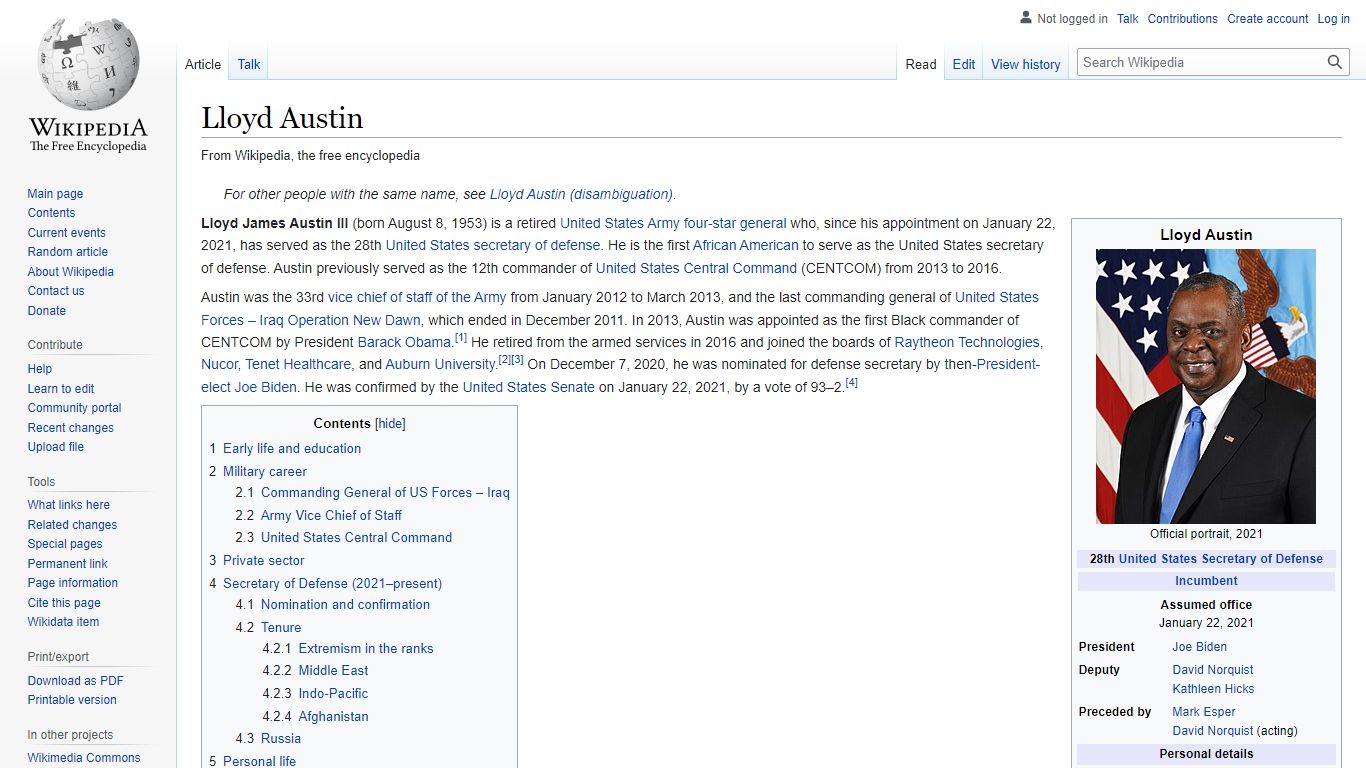Jump to Army Vice Chief of Staff section
This screenshot has width=1366, height=768.
tap(331, 516)
